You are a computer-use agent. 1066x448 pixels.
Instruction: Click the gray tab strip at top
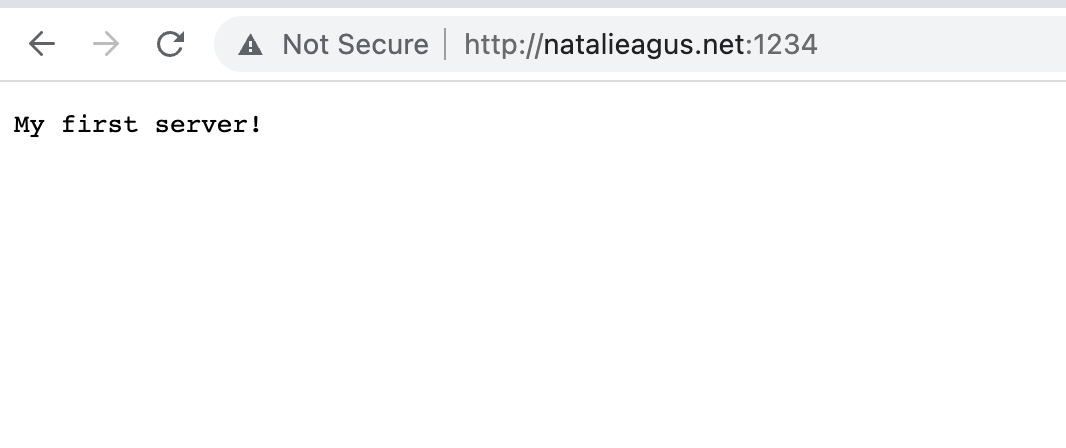point(533,3)
